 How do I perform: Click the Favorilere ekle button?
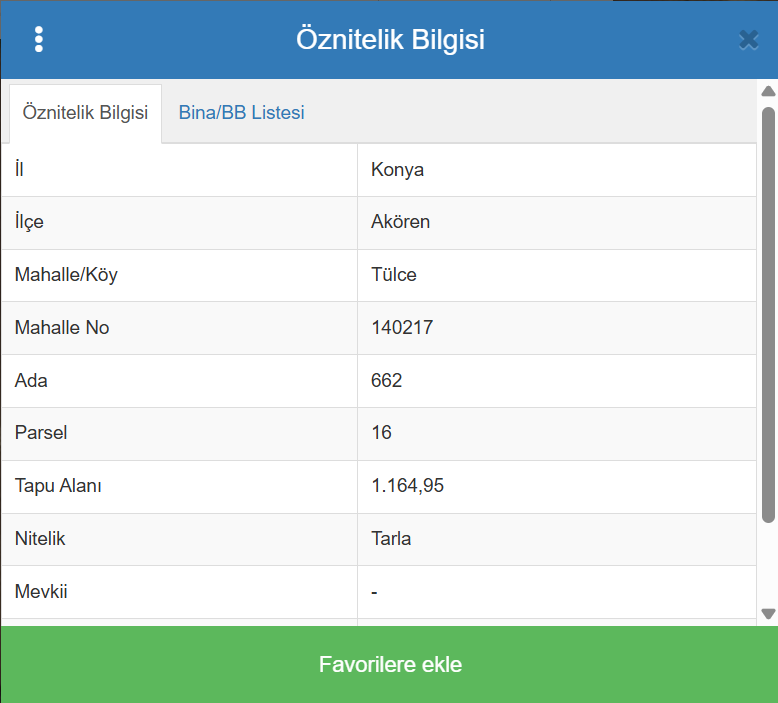coord(389,665)
